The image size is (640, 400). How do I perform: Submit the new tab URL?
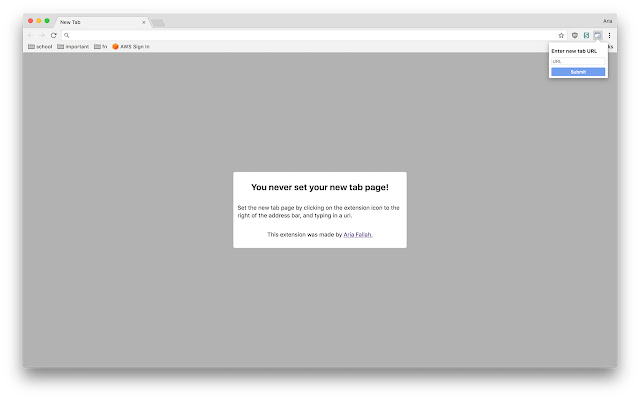click(x=578, y=72)
